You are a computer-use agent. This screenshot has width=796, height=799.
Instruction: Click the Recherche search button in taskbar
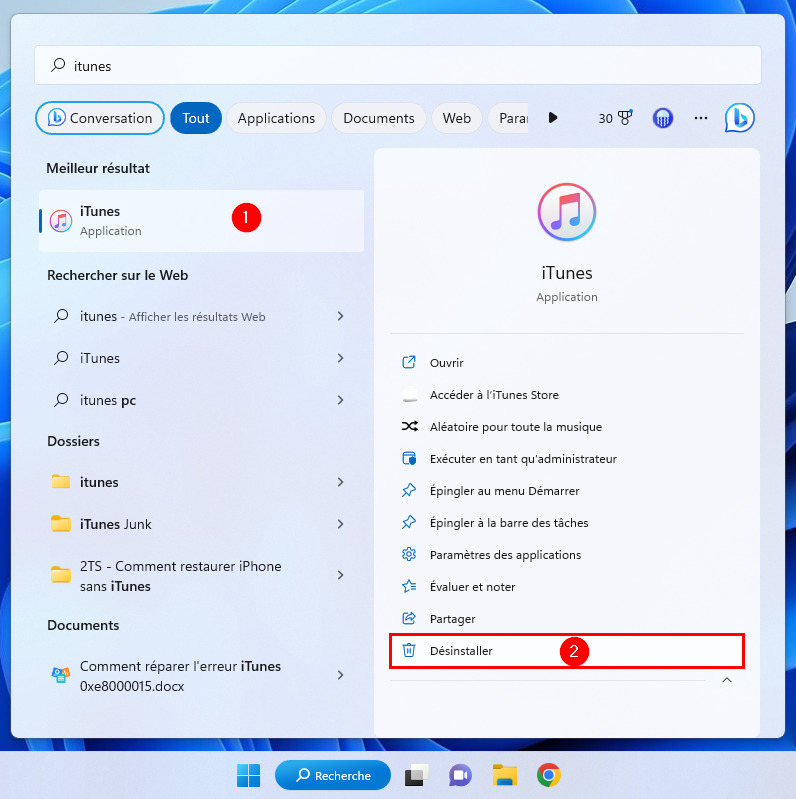pyautogui.click(x=333, y=775)
